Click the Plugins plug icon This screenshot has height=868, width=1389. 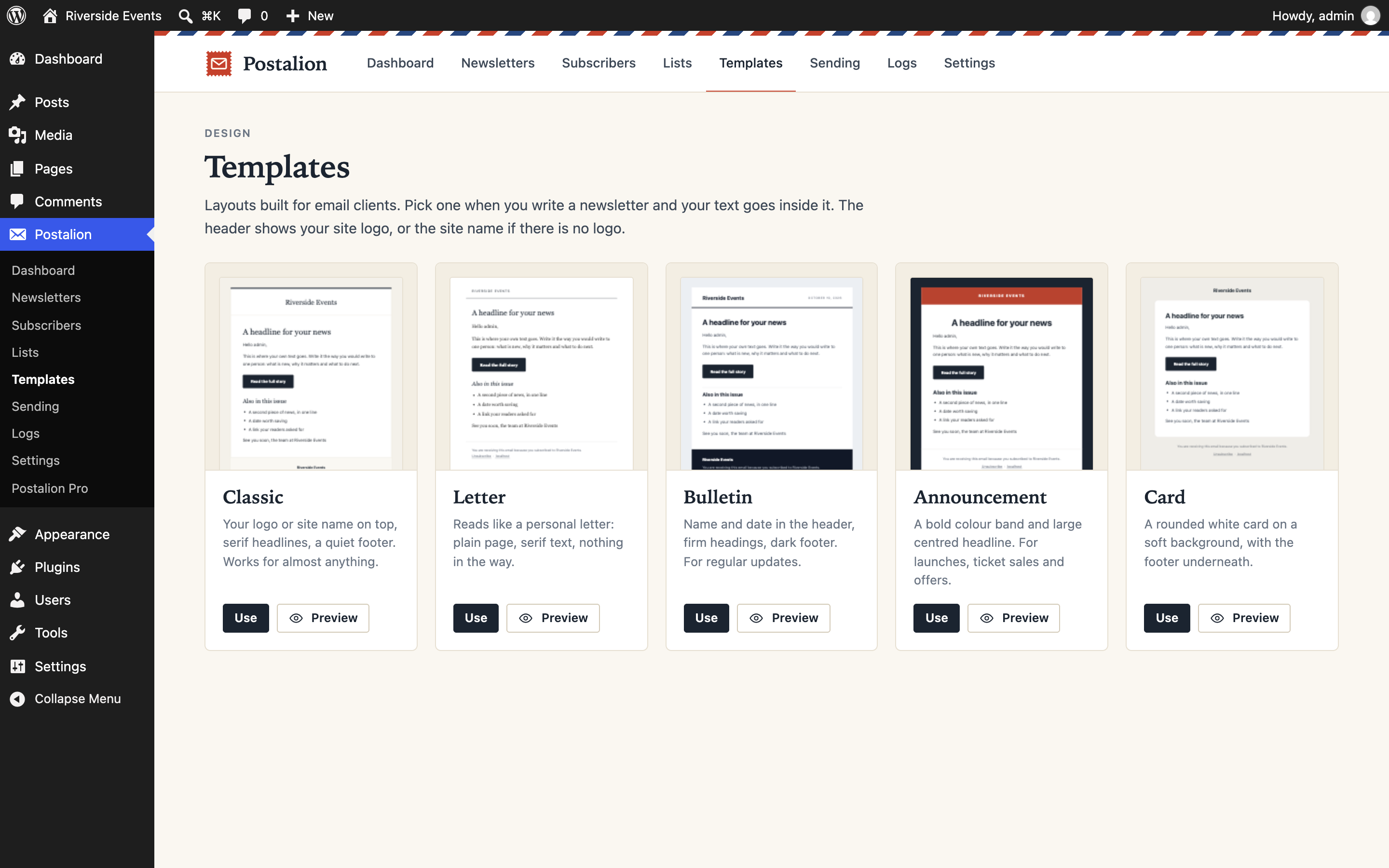17,567
